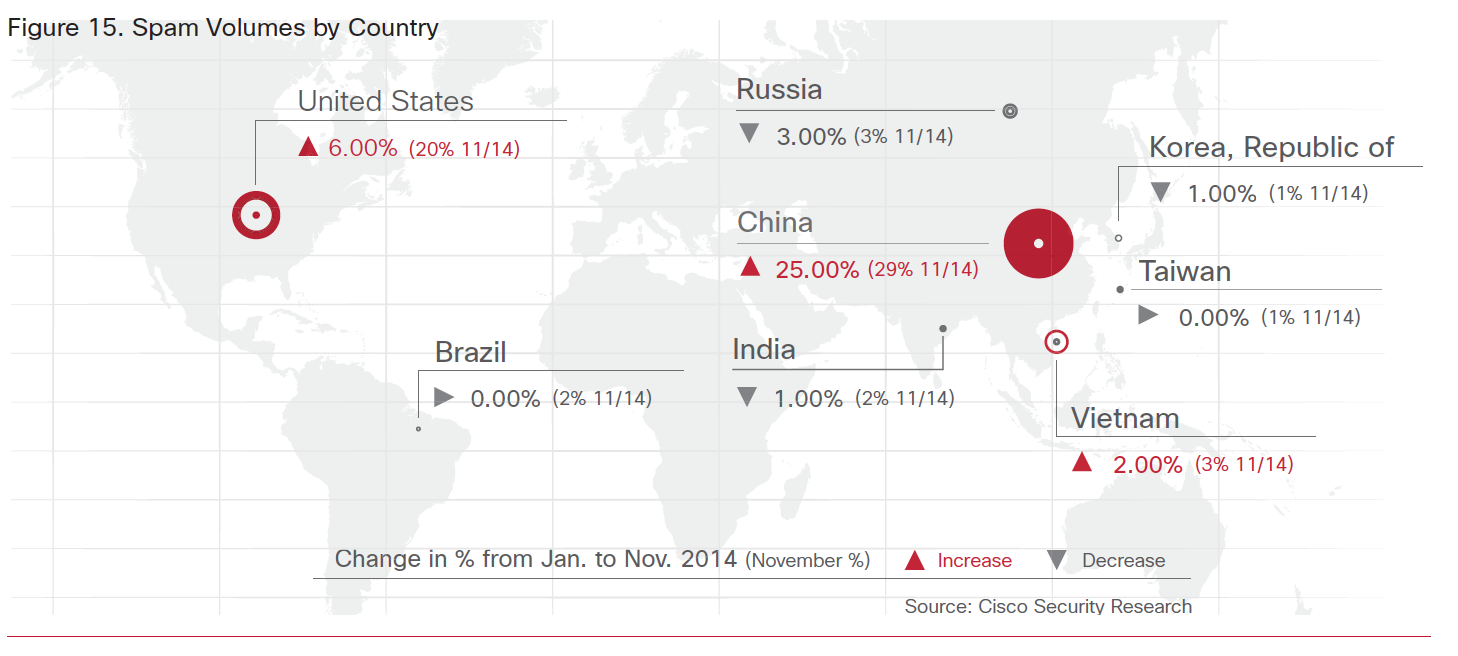This screenshot has width=1458, height=656.
Task: Select the "Source: Cisco Security Research" text
Action: pos(1048,606)
